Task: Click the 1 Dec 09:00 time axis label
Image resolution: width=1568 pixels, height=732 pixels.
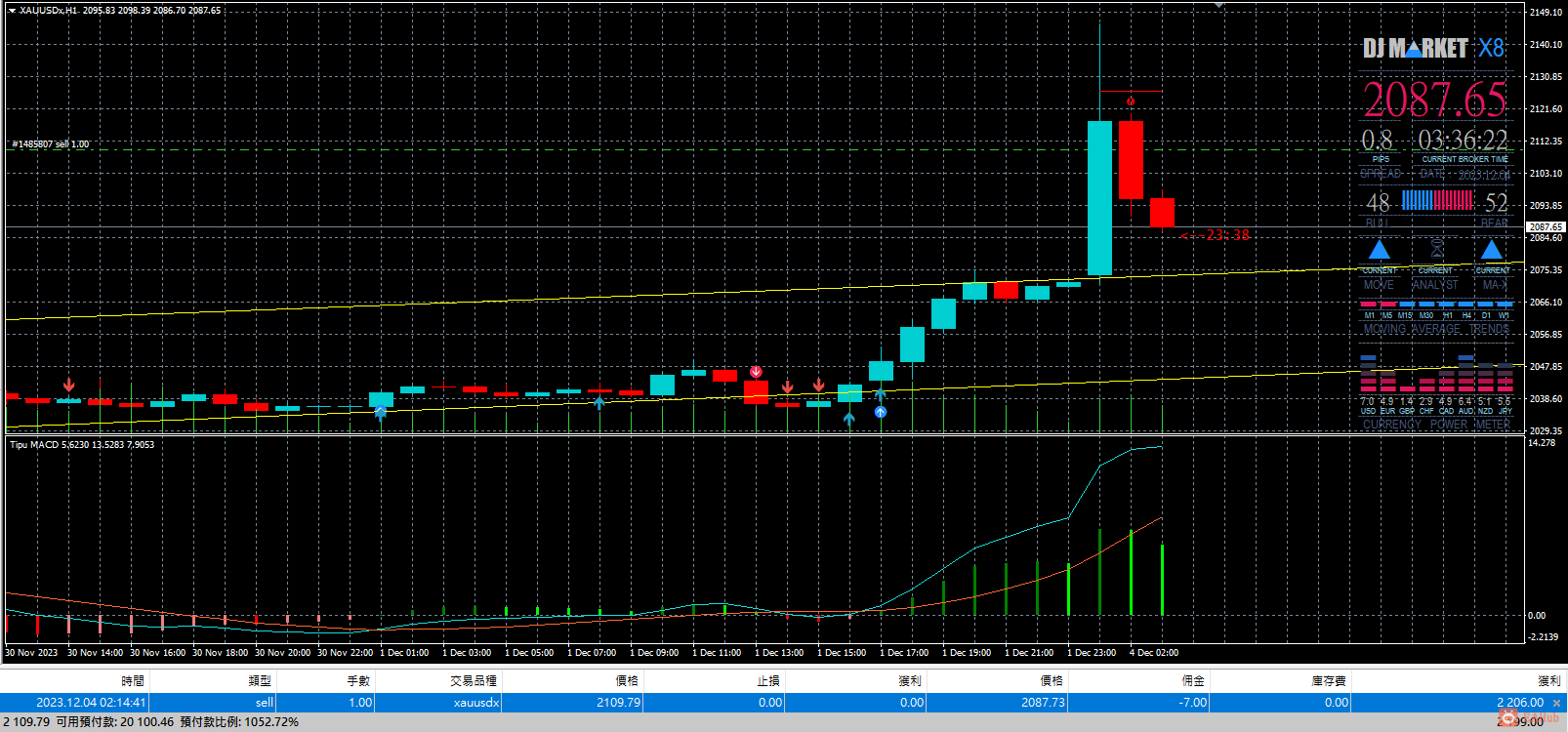Action: tap(654, 653)
